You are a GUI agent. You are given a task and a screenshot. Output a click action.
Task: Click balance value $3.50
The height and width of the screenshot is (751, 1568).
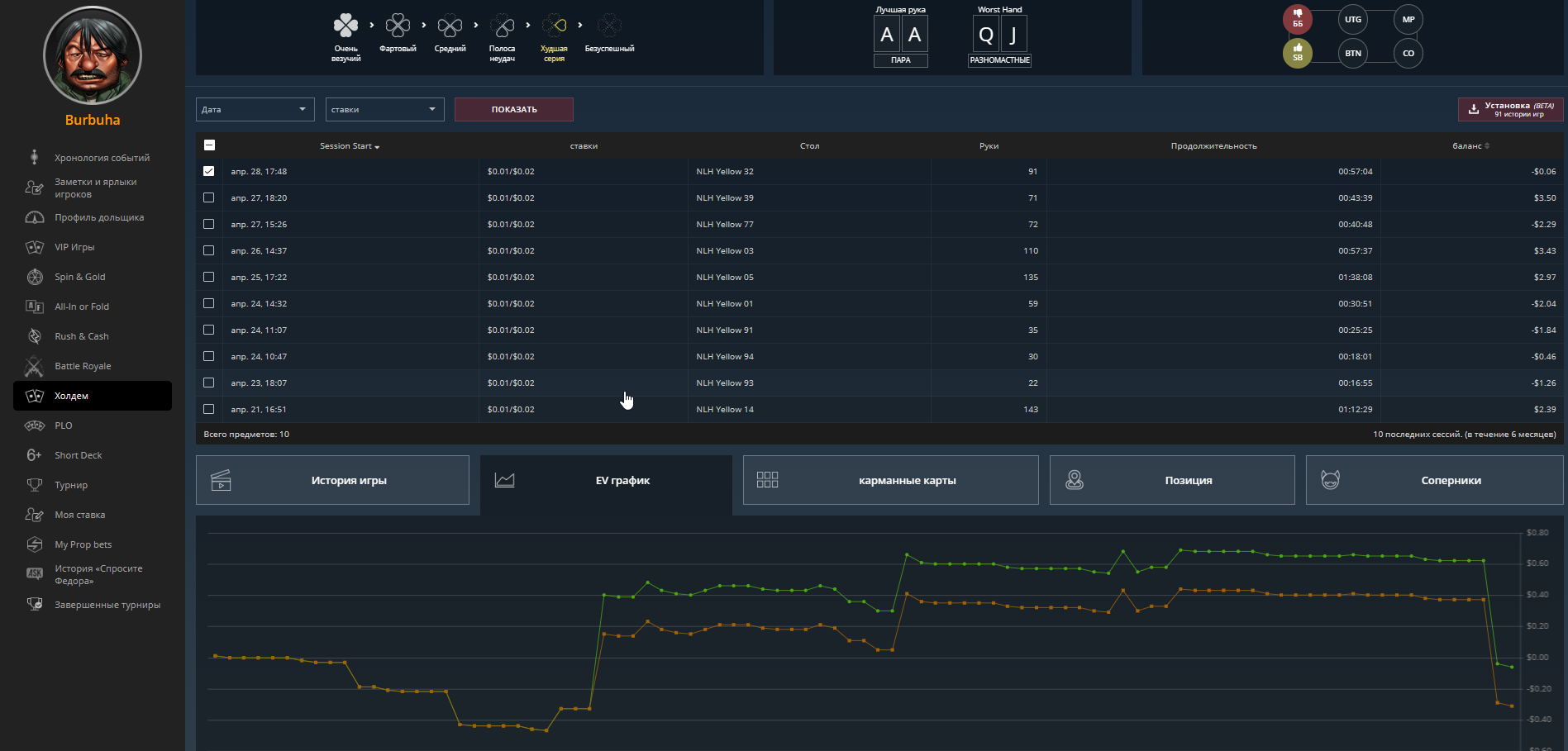pyautogui.click(x=1545, y=198)
